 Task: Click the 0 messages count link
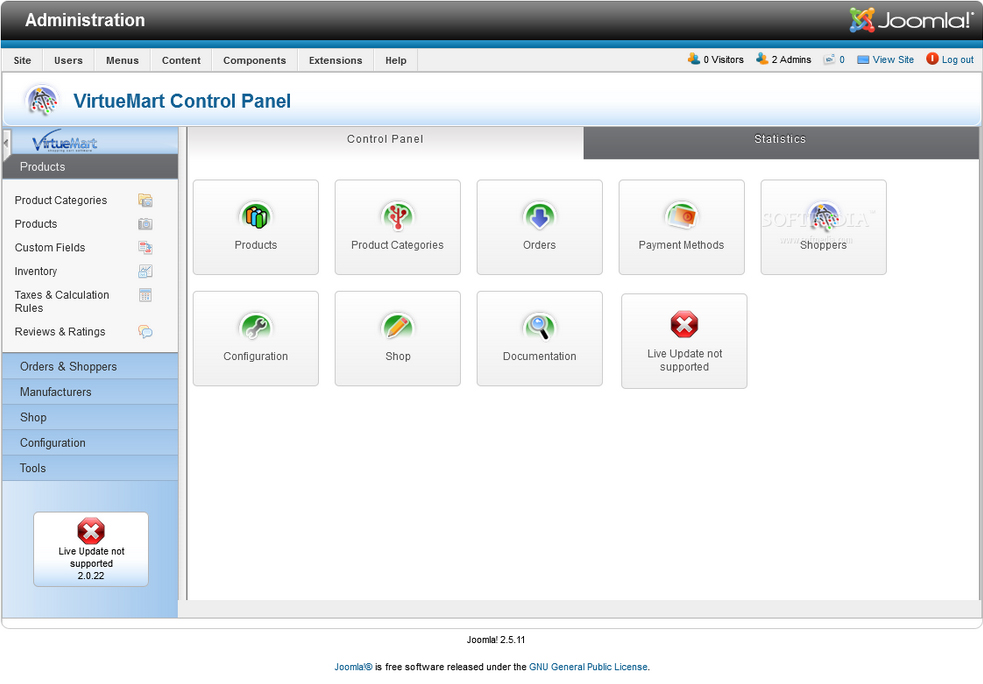pyautogui.click(x=842, y=60)
